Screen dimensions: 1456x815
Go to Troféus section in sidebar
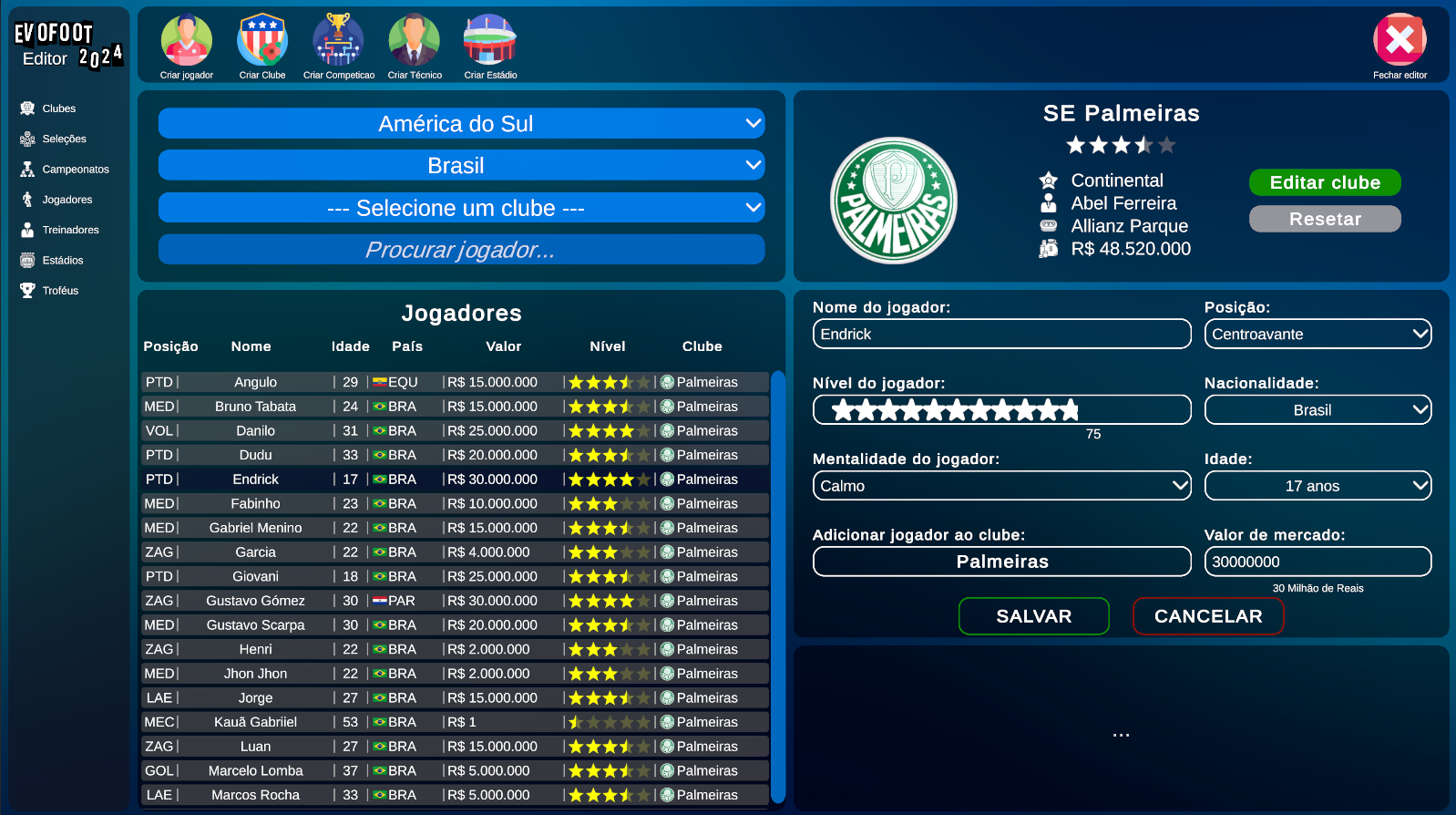click(60, 291)
